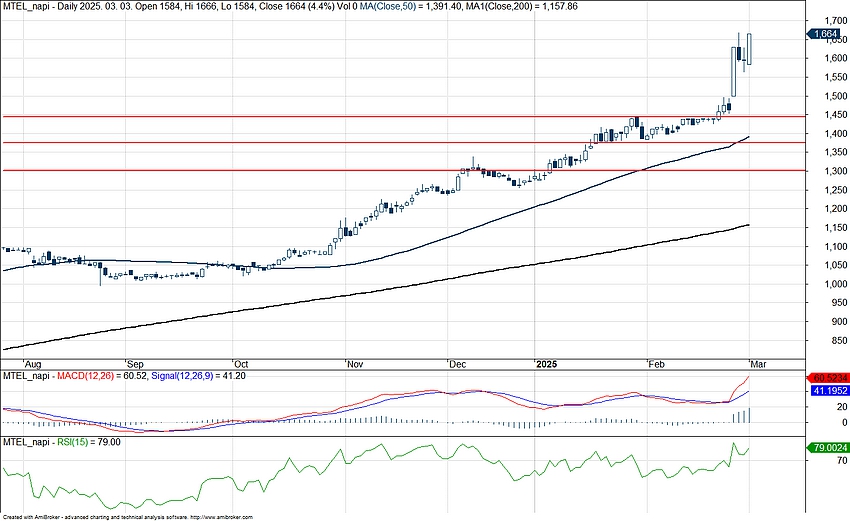This screenshot has height=521, width=850.
Task: Click the 850 price axis label
Action: coord(839,340)
